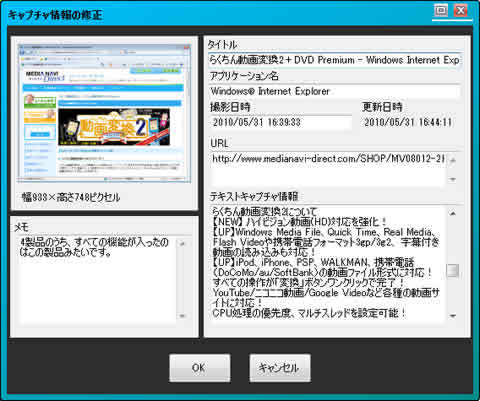The image size is (480, 401).
Task: Close the キャプチャ情報の修正 dialog
Action: (461, 10)
